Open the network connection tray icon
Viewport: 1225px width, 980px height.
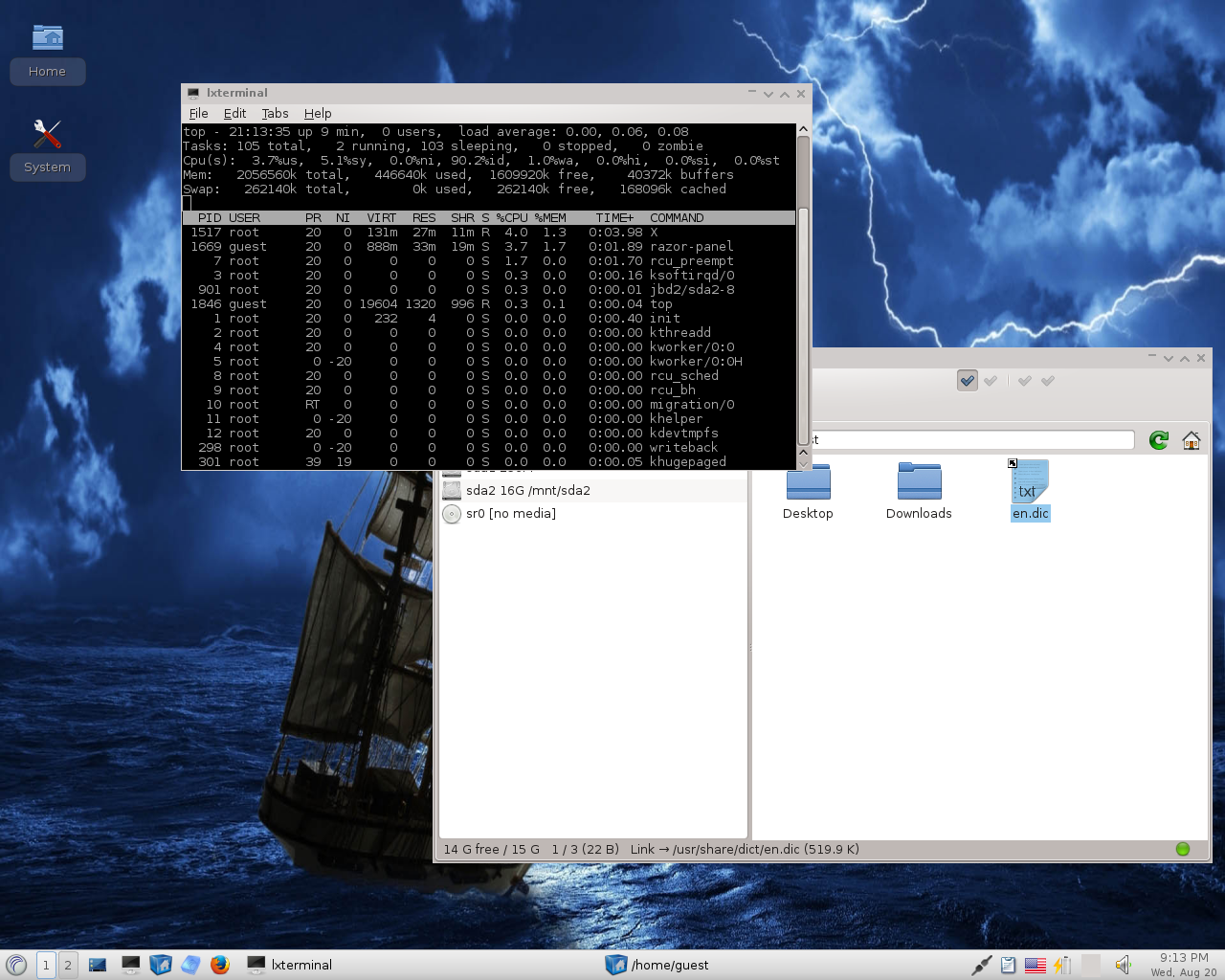tap(981, 965)
